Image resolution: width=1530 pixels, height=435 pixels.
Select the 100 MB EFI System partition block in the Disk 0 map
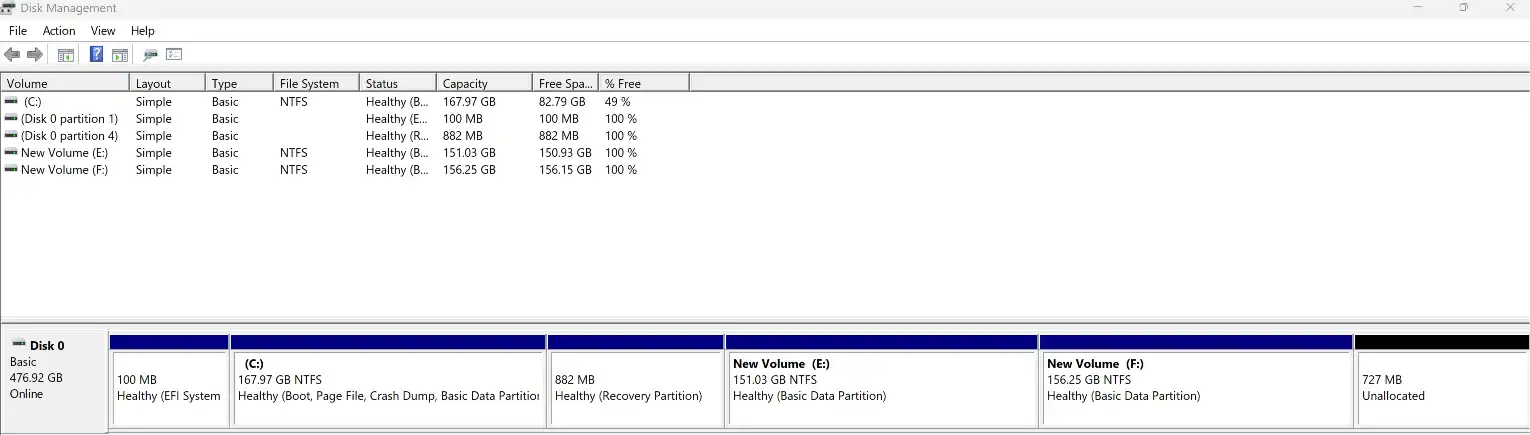coord(169,382)
